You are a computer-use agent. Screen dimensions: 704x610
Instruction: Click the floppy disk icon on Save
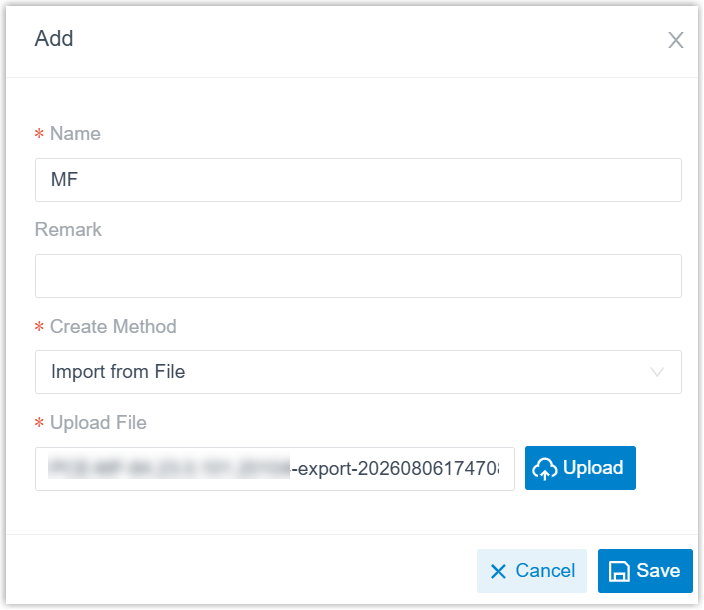tap(619, 571)
